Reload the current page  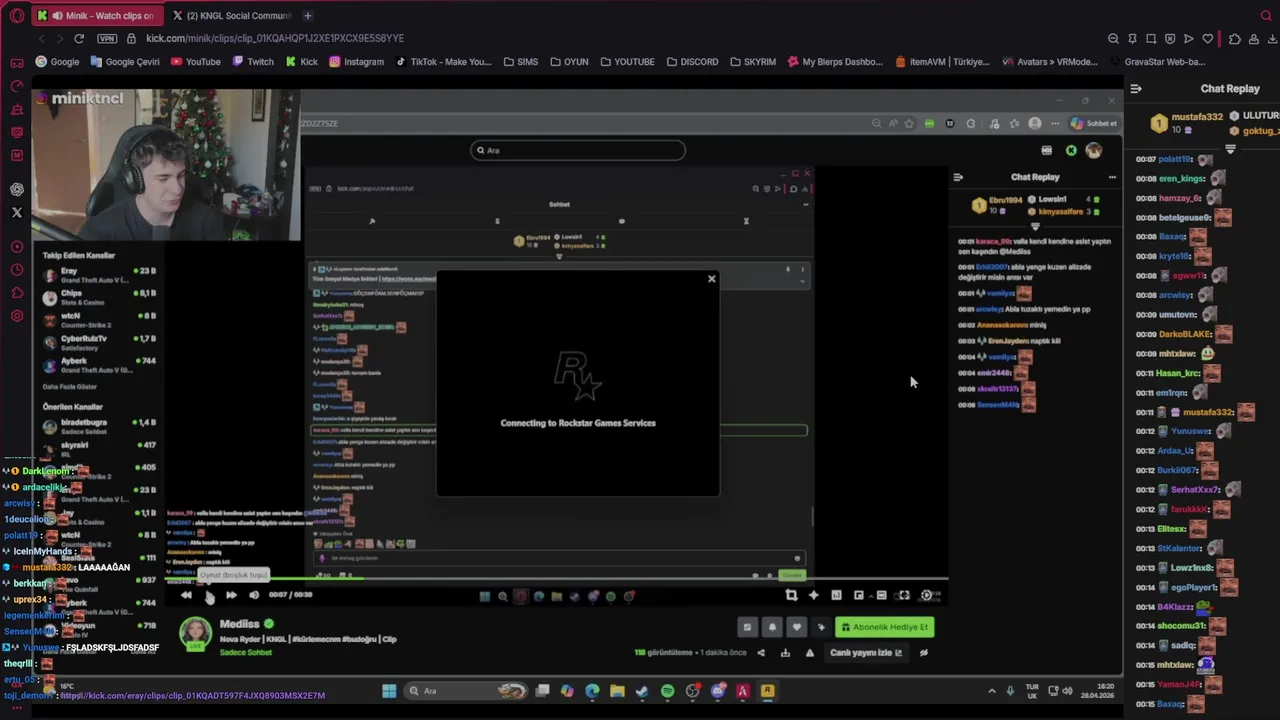click(x=79, y=38)
